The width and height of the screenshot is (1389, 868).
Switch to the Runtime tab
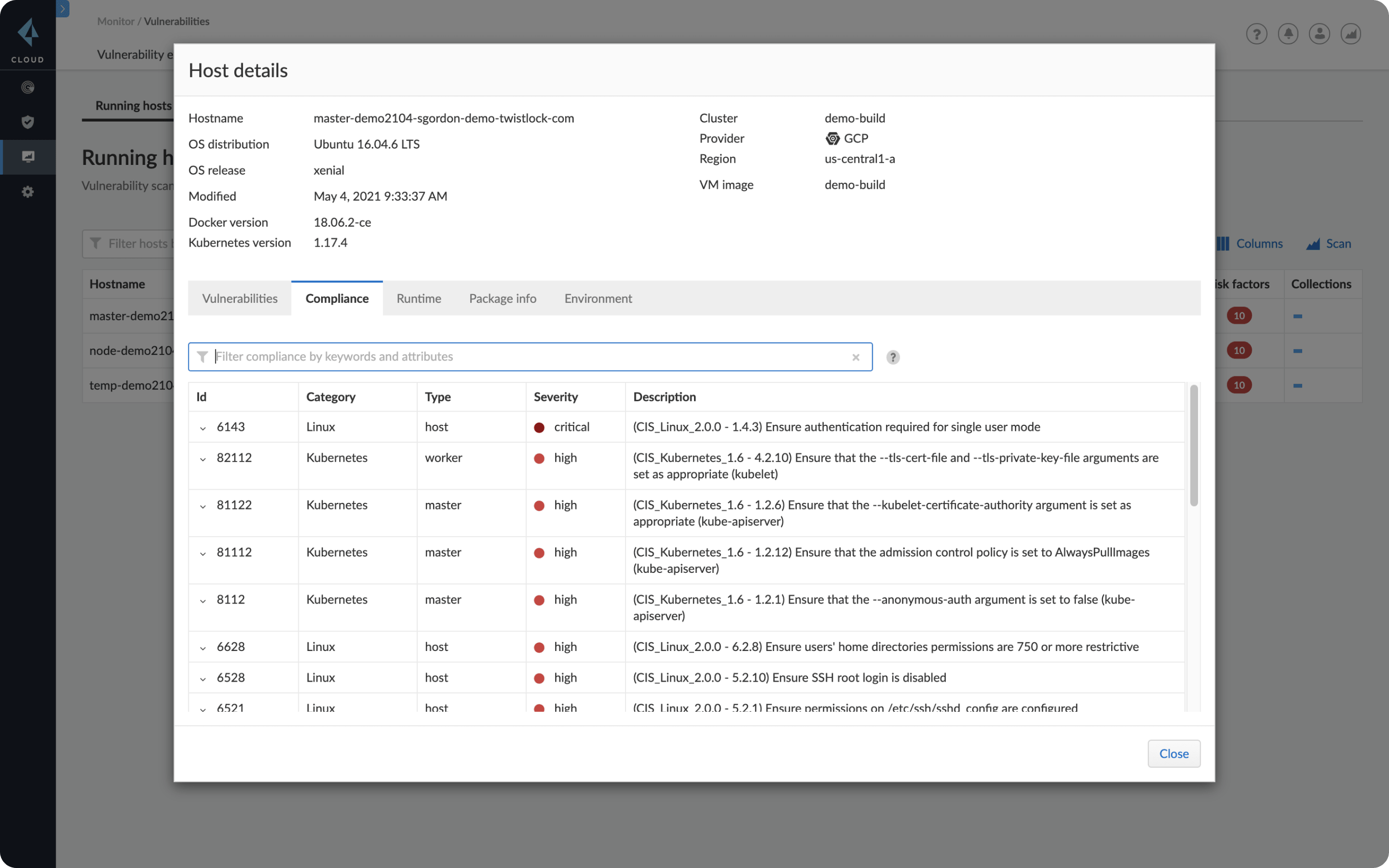coord(419,298)
